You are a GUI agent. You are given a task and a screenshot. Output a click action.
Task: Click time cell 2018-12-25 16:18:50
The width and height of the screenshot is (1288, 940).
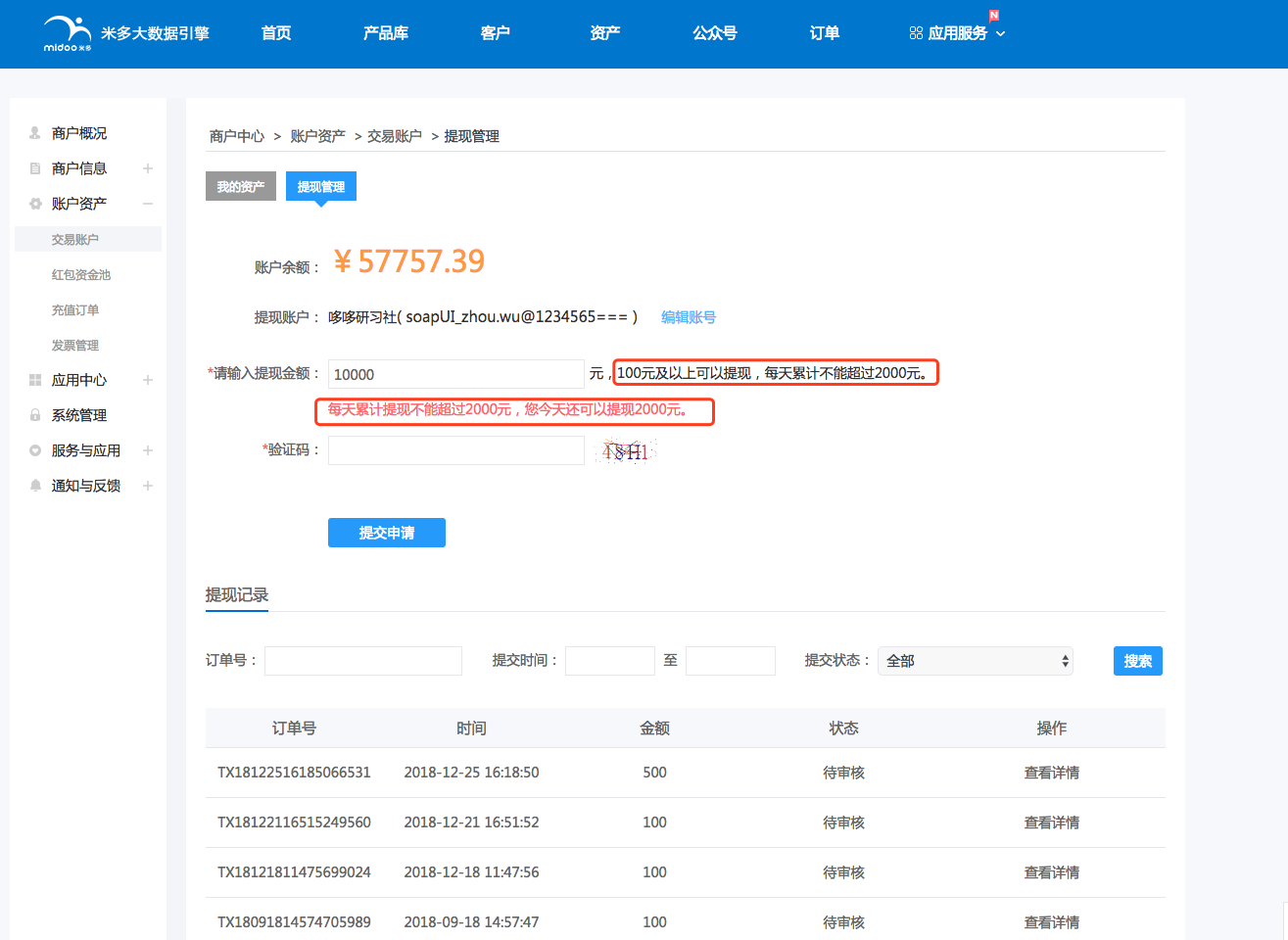471,773
